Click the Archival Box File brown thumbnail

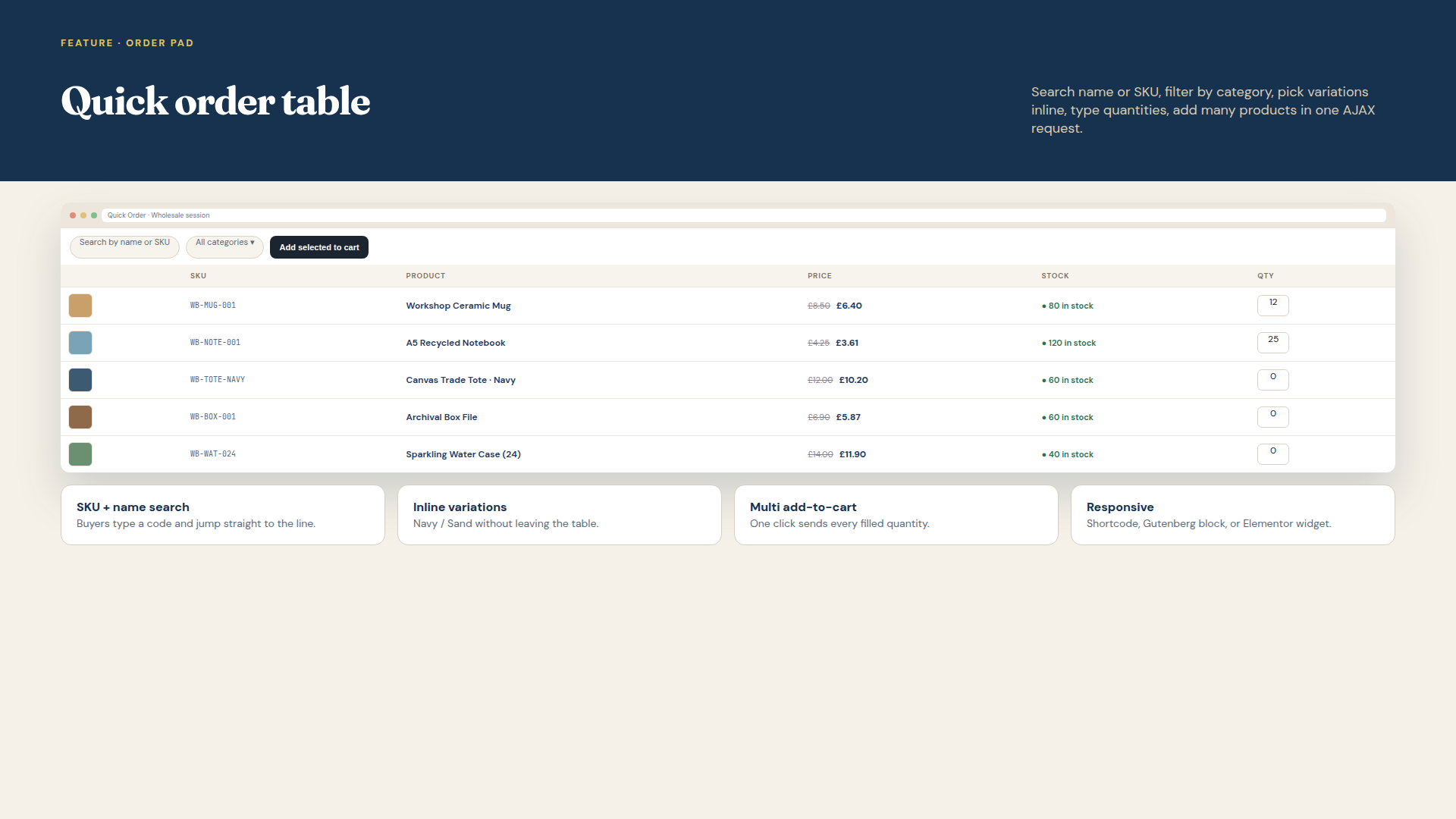point(80,417)
